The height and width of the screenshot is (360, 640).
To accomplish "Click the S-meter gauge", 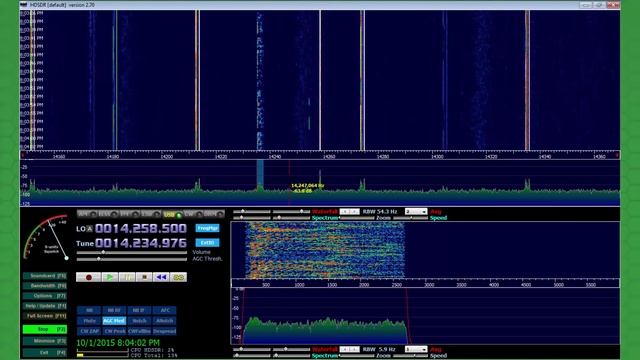I will coord(46,237).
